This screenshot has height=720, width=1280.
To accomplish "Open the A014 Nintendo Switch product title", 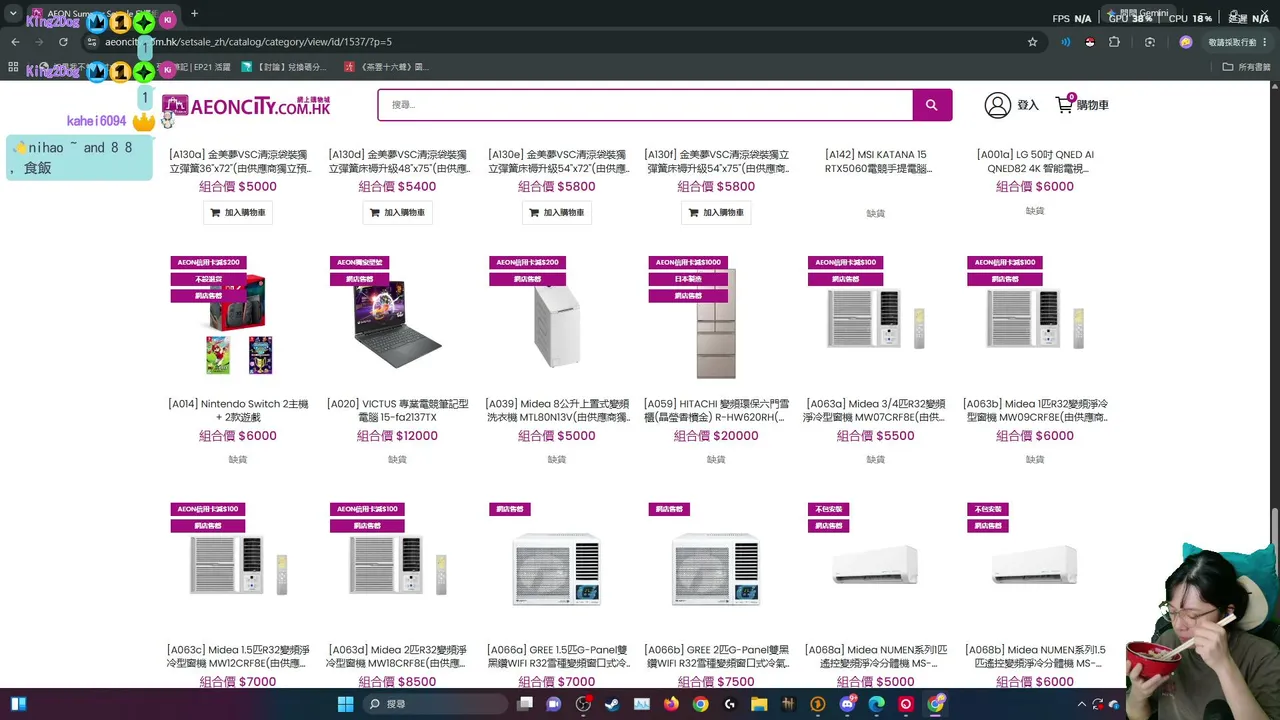I will [238, 410].
